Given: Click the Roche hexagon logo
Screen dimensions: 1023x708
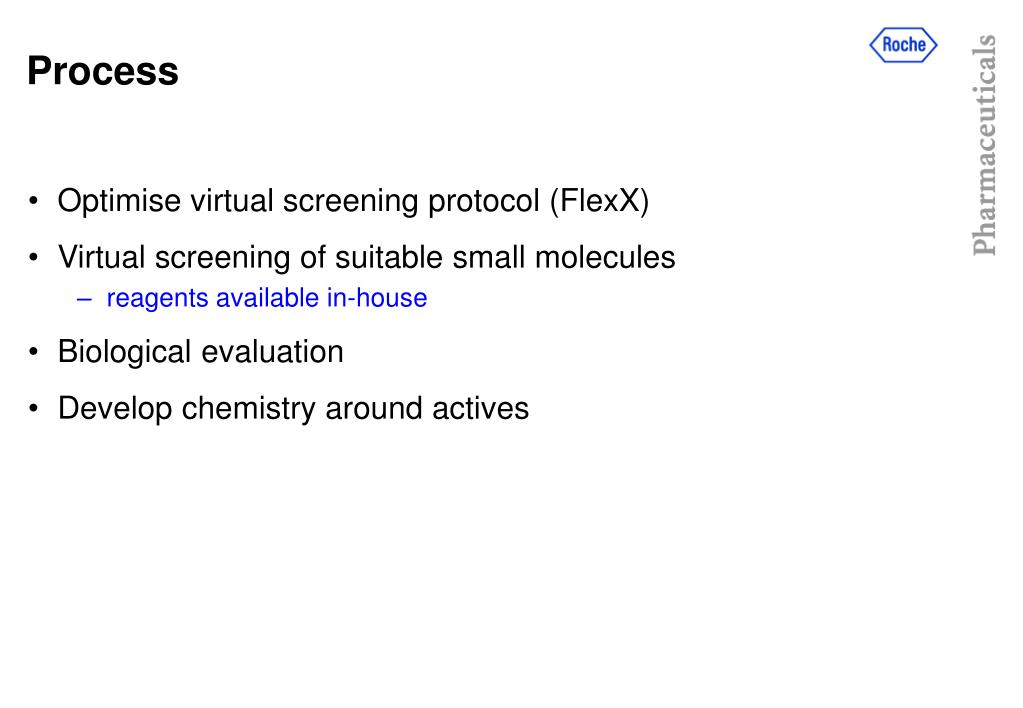Looking at the screenshot, I should (904, 45).
